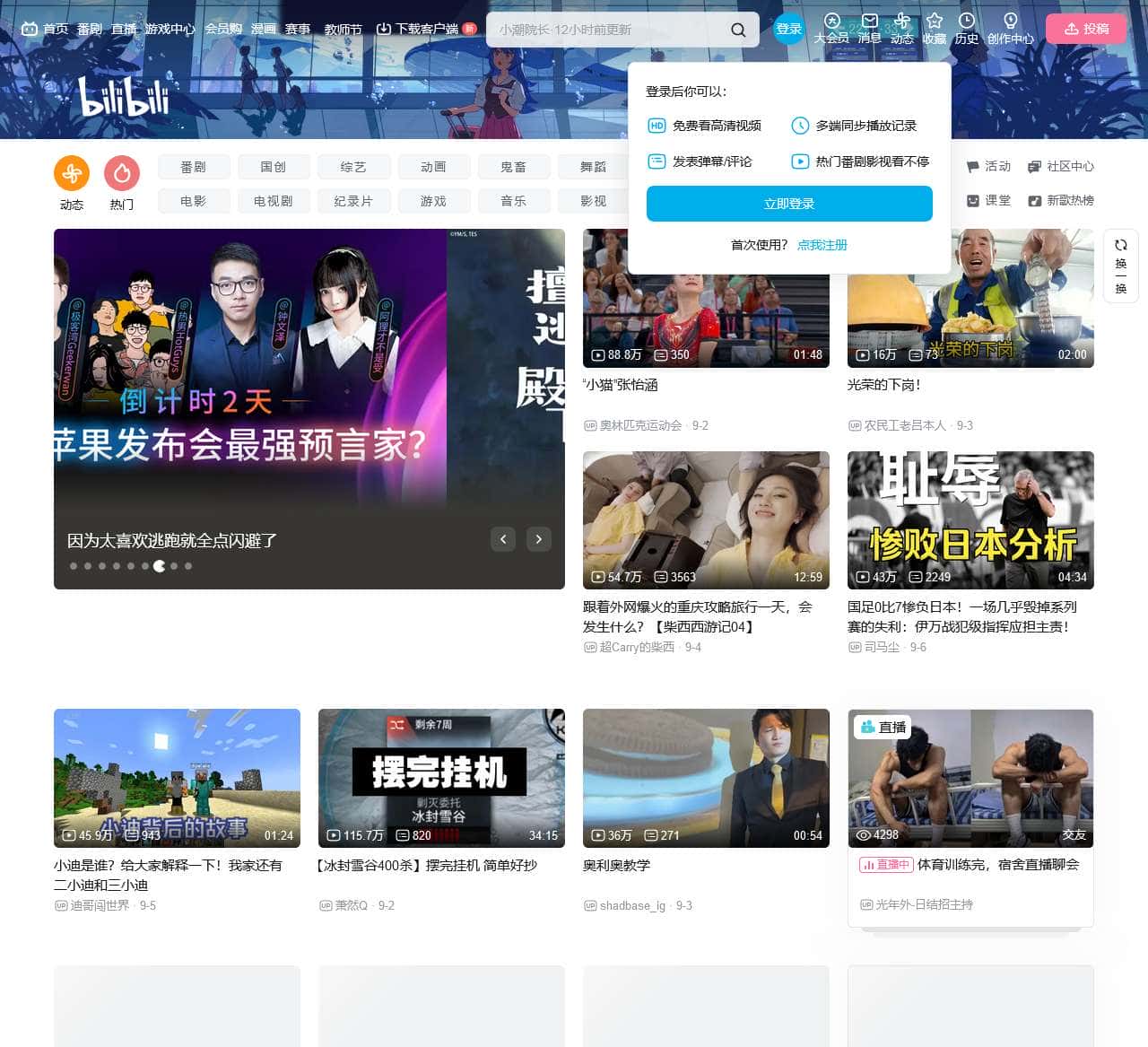Select the 舞蹈 category chip
Viewport: 1148px width, 1047px height.
[x=593, y=167]
